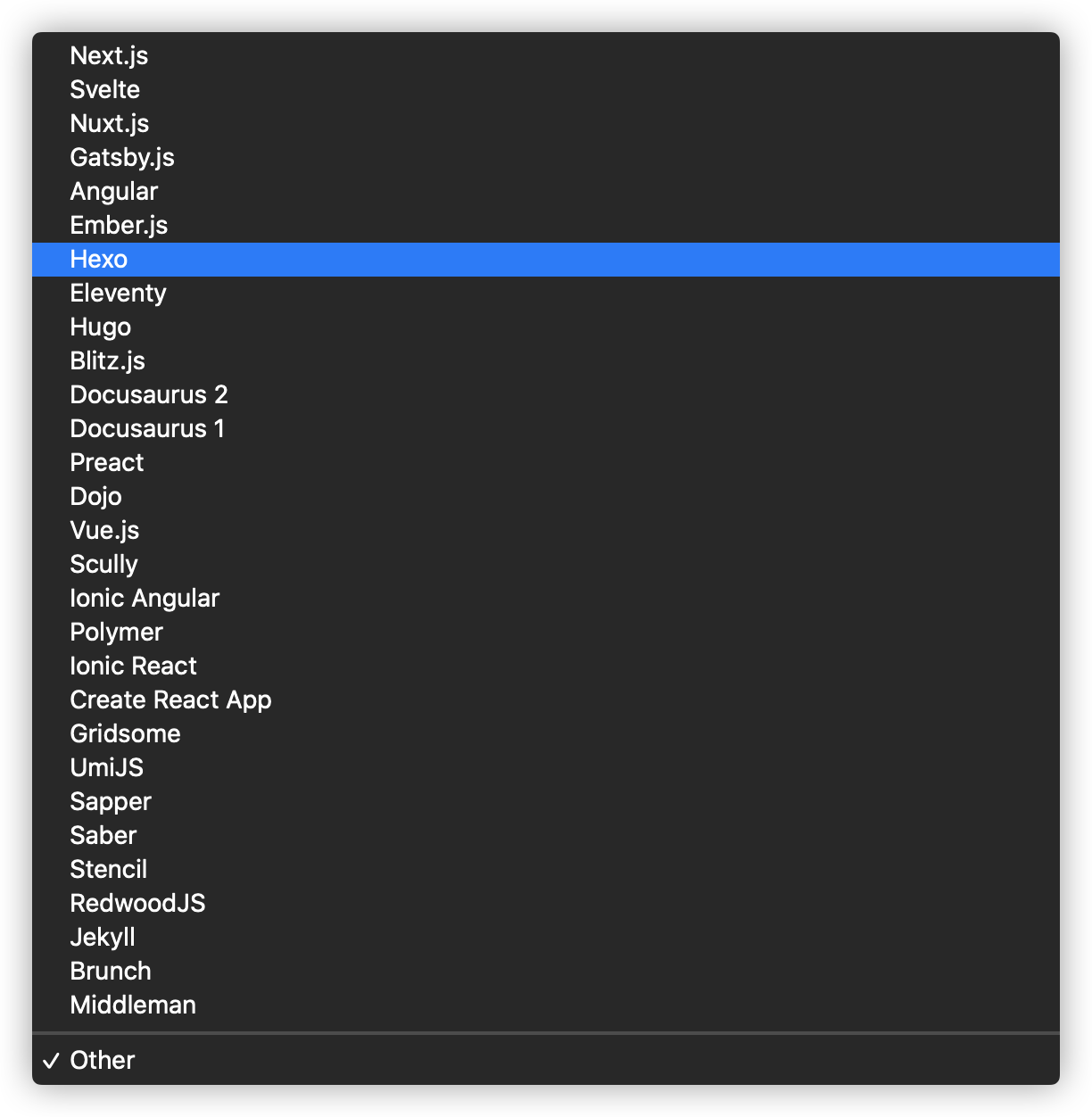Select Next.js from the framework list
This screenshot has width=1092, height=1117.
(x=109, y=56)
